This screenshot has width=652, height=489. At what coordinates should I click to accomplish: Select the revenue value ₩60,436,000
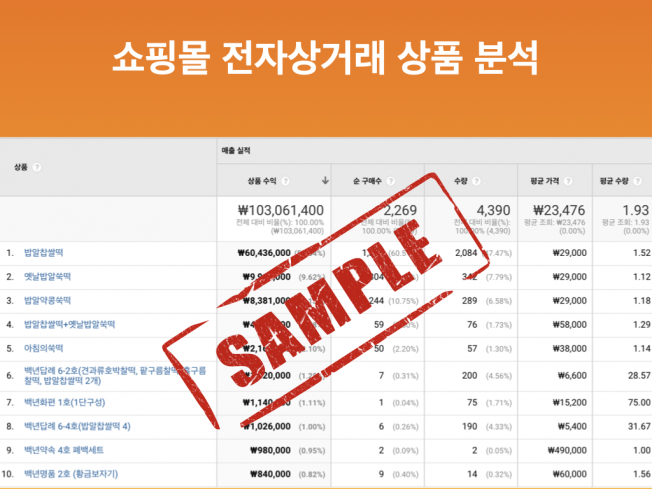[264, 253]
